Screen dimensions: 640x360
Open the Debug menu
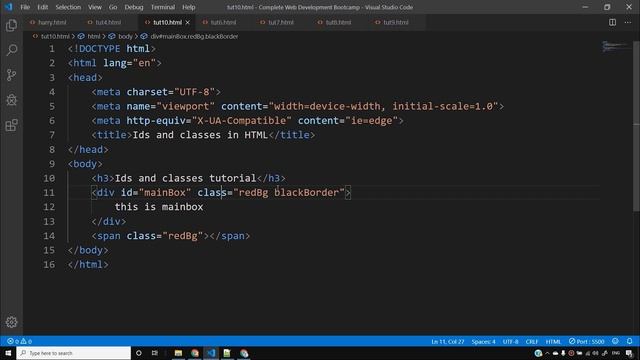coord(134,7)
